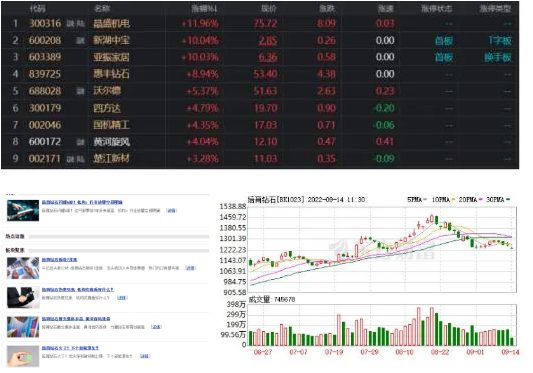Select stock 国机精工 in row 7
Image resolution: width=533 pixels, height=373 pixels.
(x=111, y=125)
